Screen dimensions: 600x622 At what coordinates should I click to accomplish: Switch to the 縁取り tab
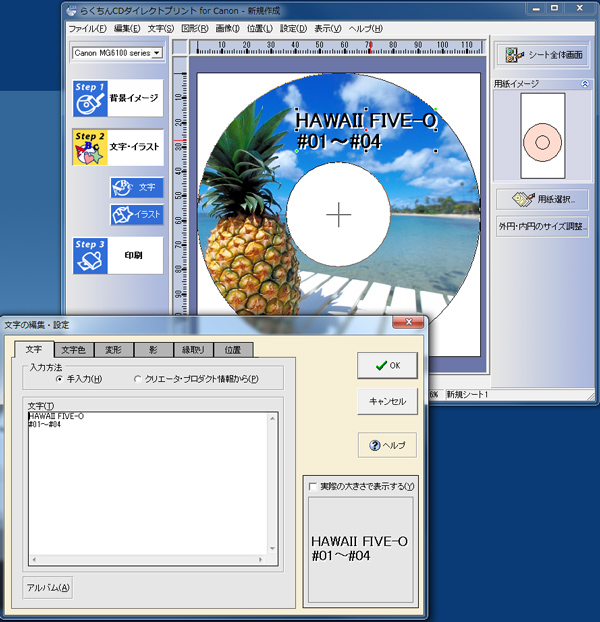pyautogui.click(x=193, y=350)
